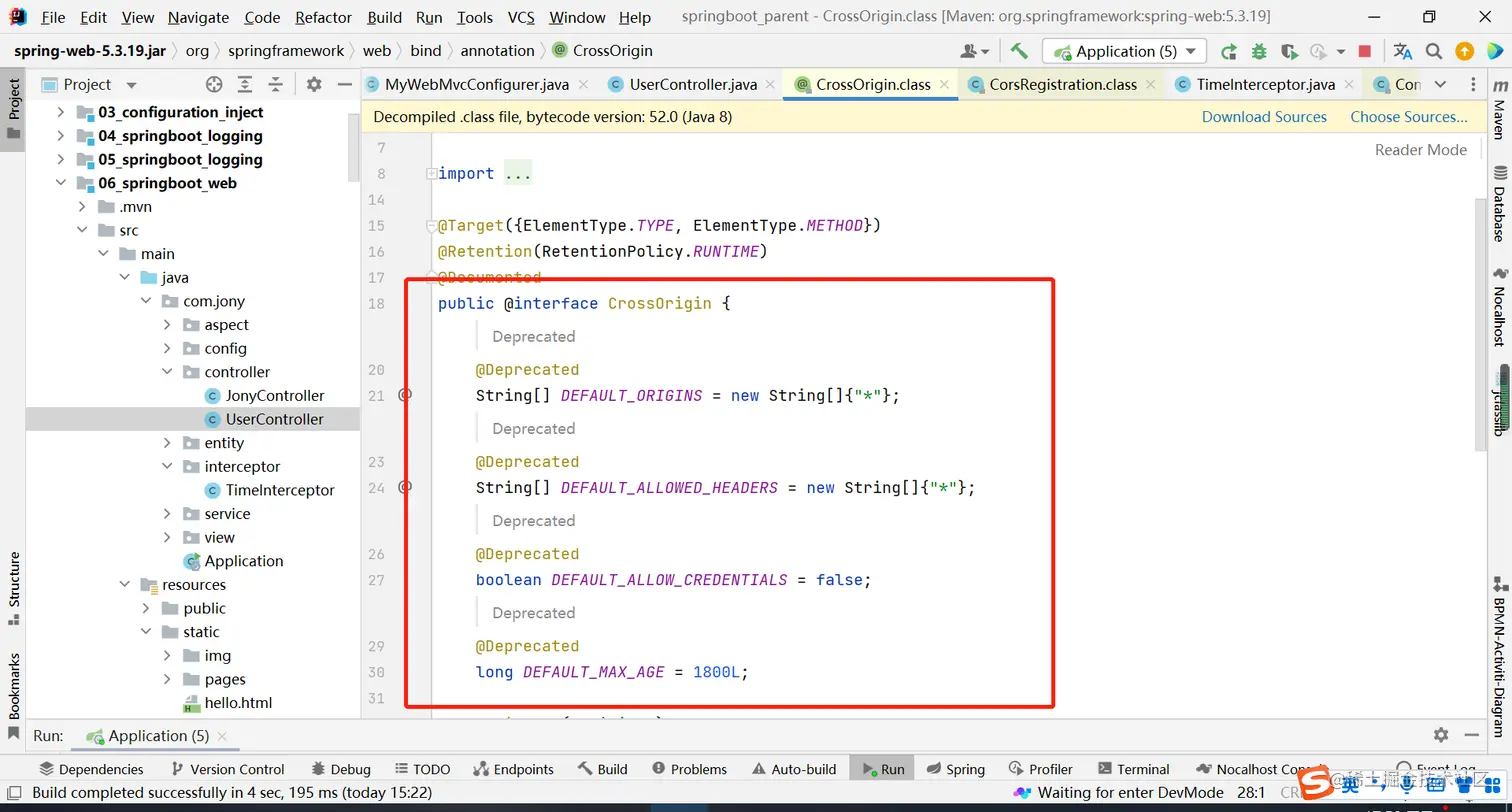This screenshot has width=1512, height=812.
Task: Expand the service package
Action: pos(167,514)
